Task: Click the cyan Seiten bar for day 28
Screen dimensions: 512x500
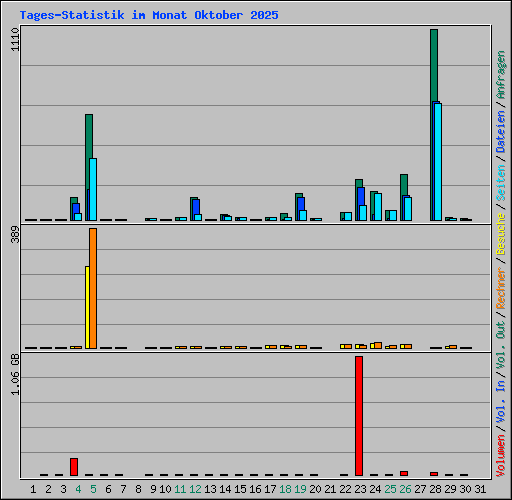Action: (438, 162)
